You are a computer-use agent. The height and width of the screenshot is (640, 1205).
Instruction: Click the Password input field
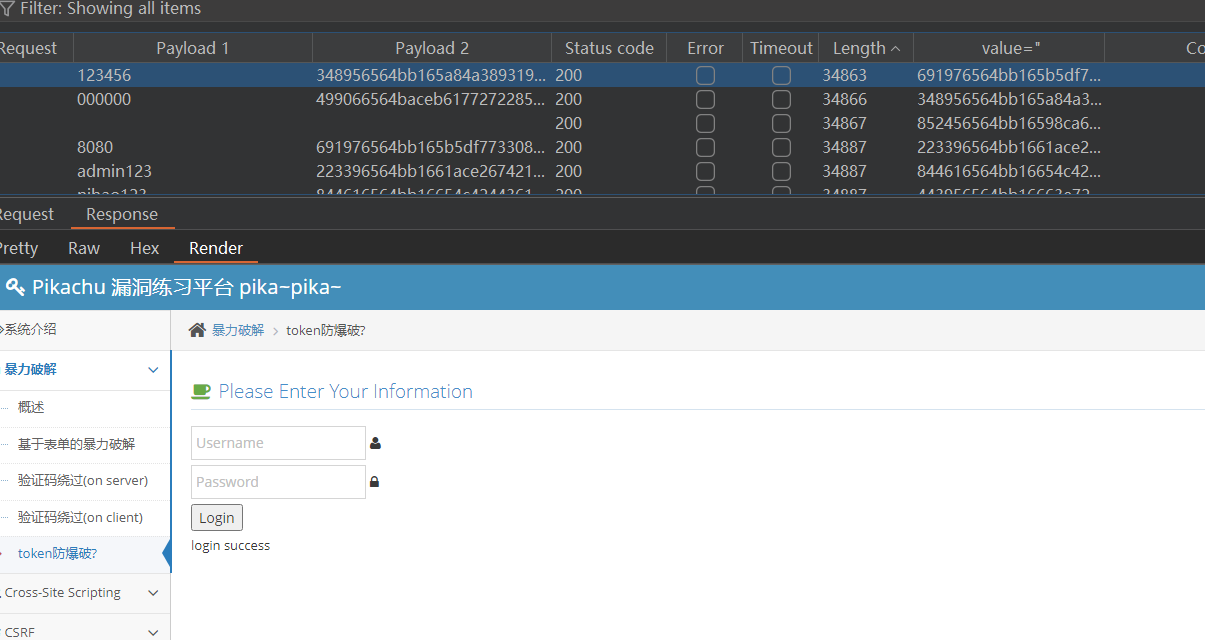pyautogui.click(x=278, y=482)
